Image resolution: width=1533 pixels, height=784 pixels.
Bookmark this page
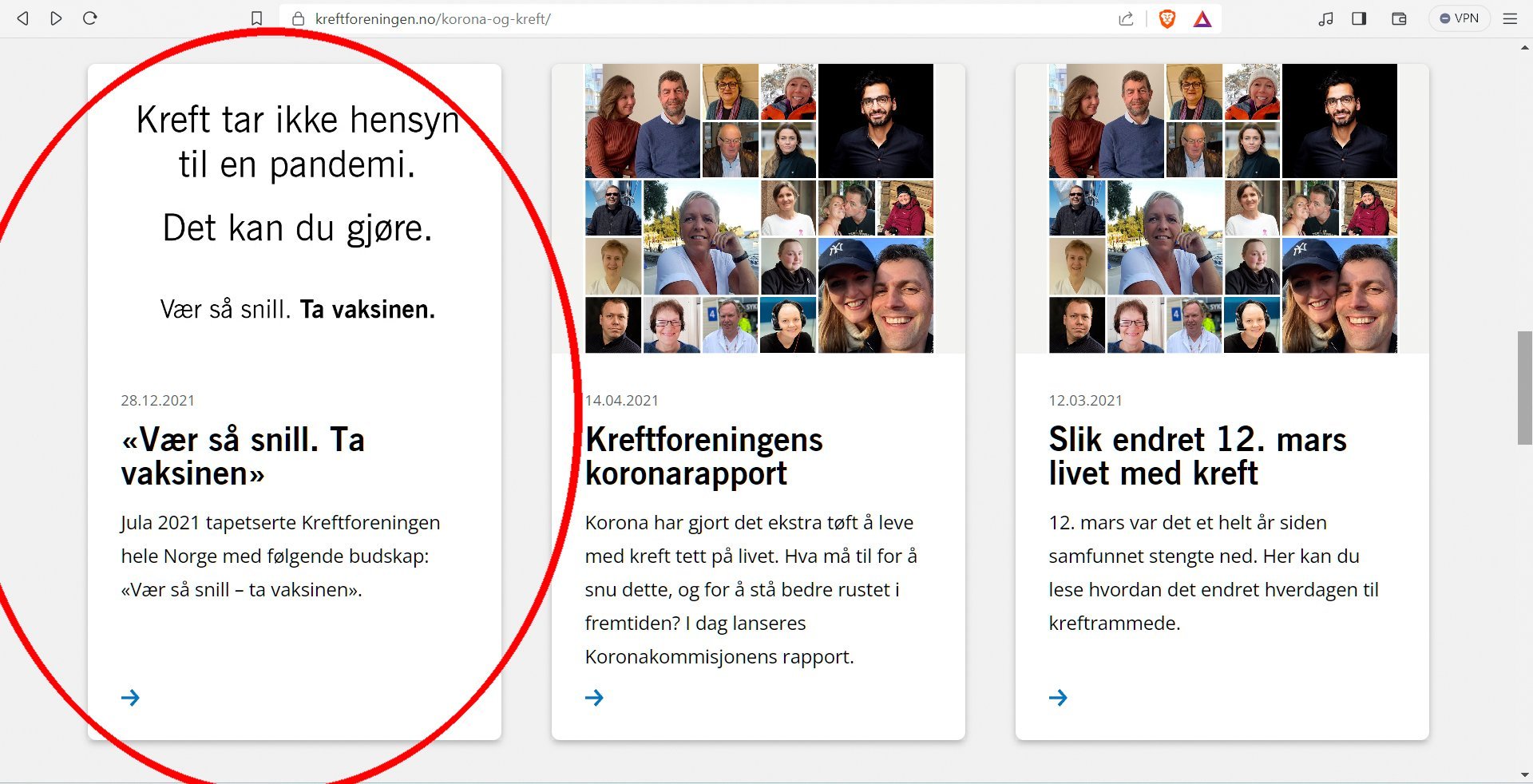coord(256,18)
